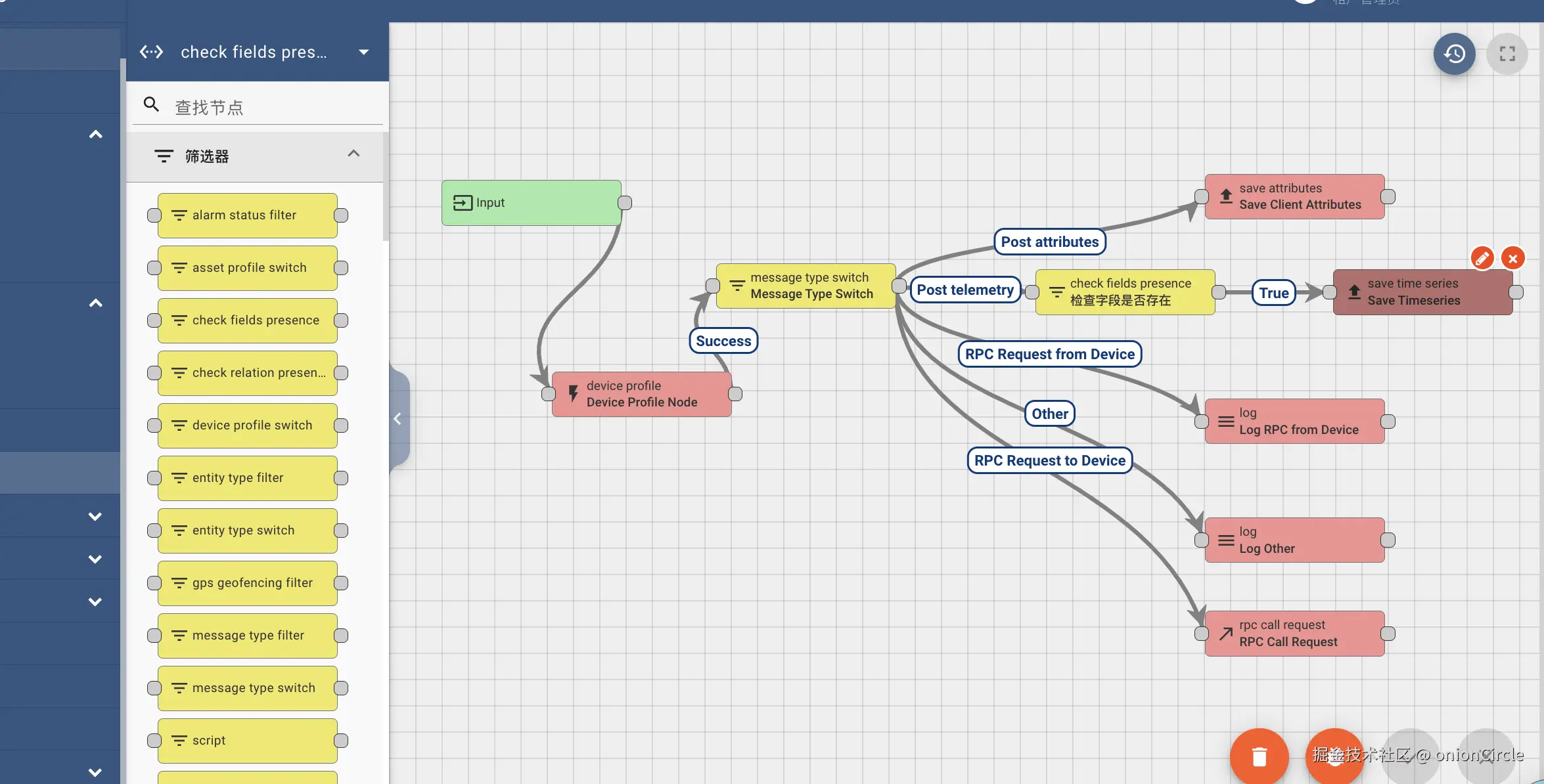Select the Post telemetry link label

pos(965,290)
